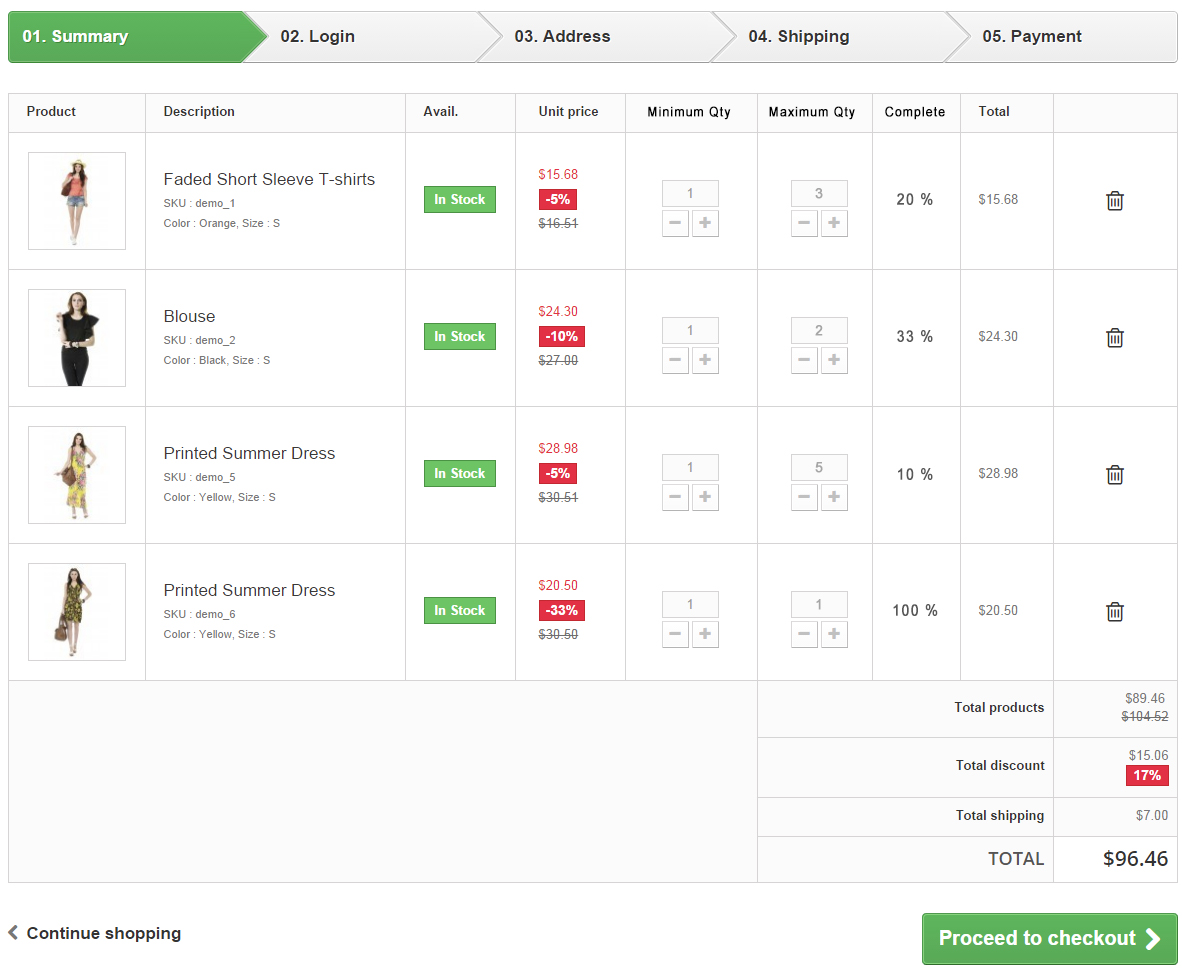Click the Faded Short Sleeve T-shirts title
The image size is (1182, 968).
269,179
